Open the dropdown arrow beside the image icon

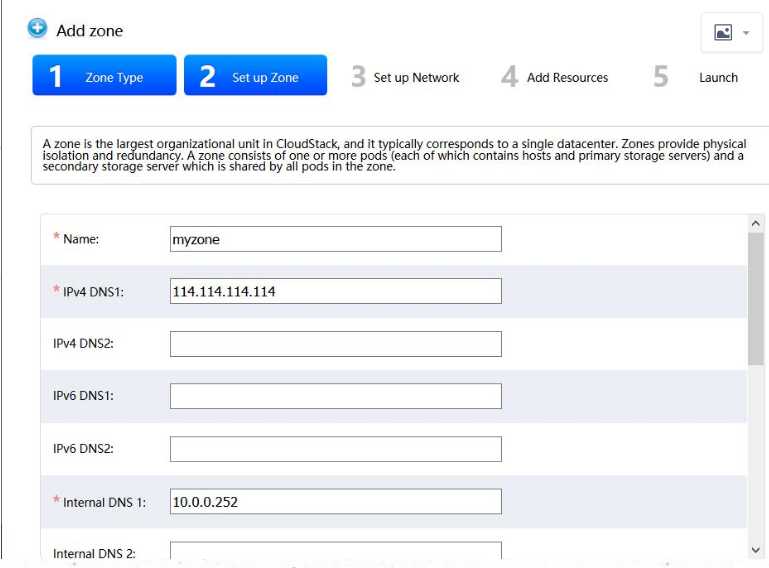[746, 33]
